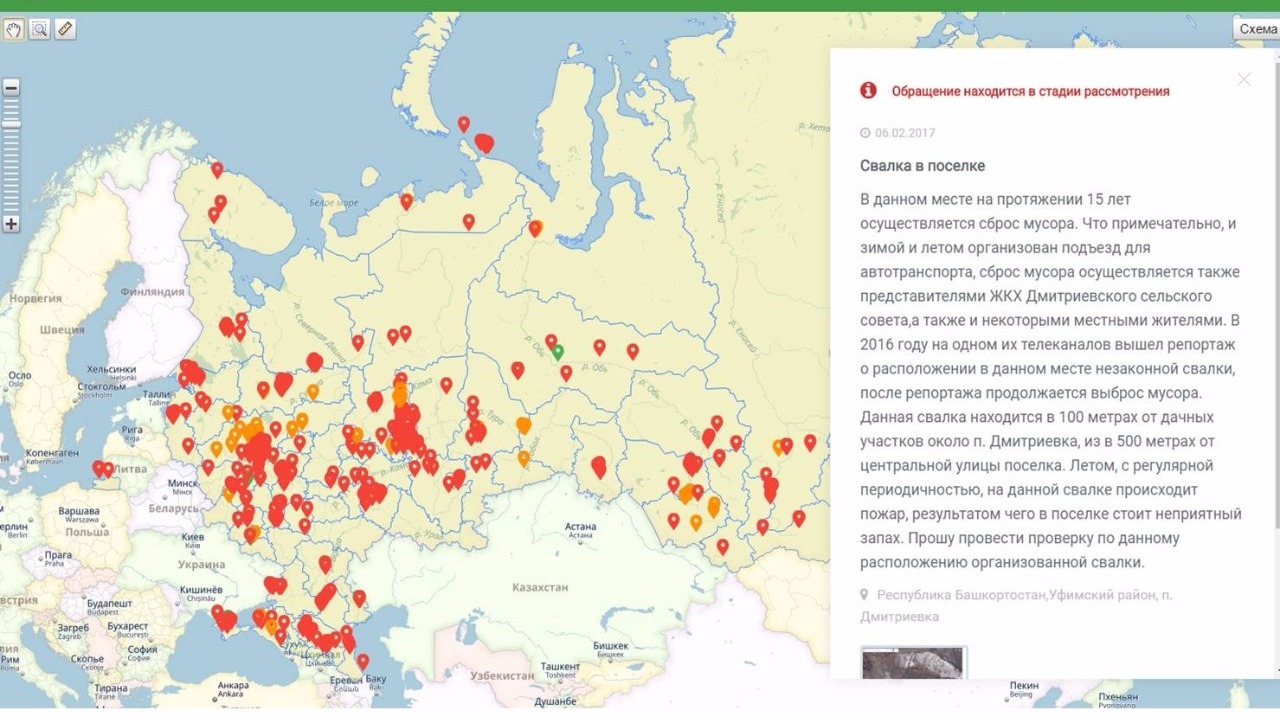
Task: Click the green map marker near Ob river
Action: 558,351
